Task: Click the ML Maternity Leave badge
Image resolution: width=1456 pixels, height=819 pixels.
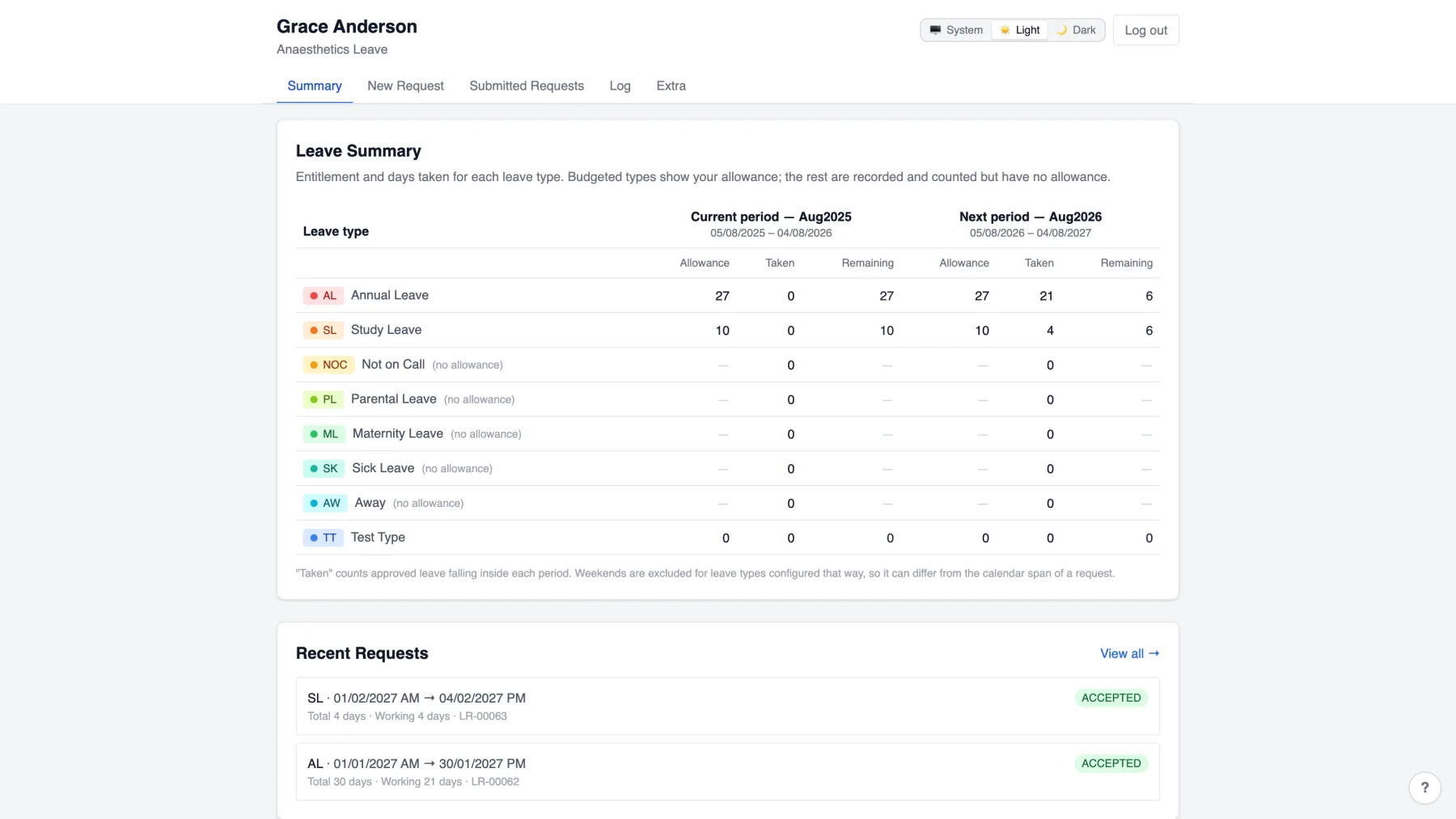Action: pyautogui.click(x=324, y=434)
